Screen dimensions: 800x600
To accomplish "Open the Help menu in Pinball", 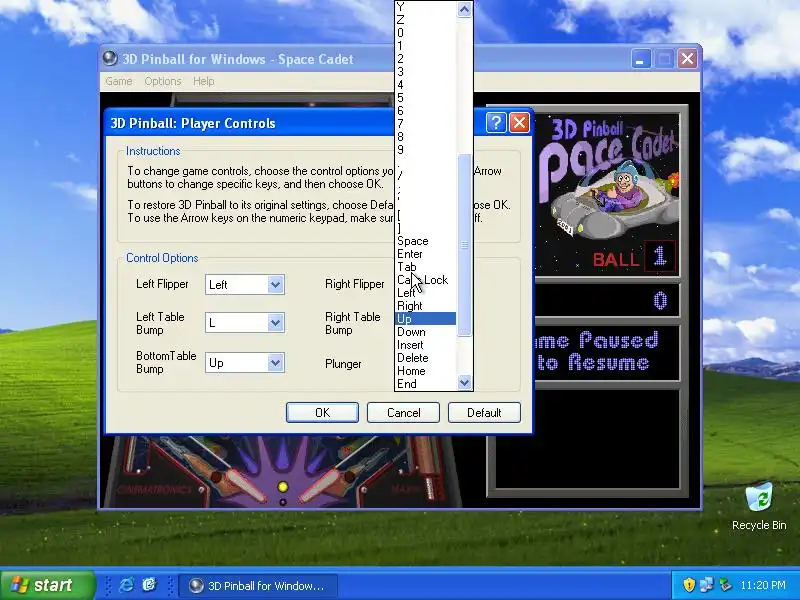I will pos(204,81).
